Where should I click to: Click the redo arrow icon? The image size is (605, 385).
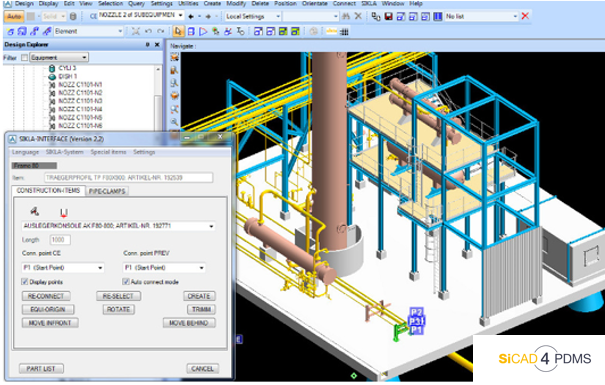pyautogui.click(x=161, y=31)
